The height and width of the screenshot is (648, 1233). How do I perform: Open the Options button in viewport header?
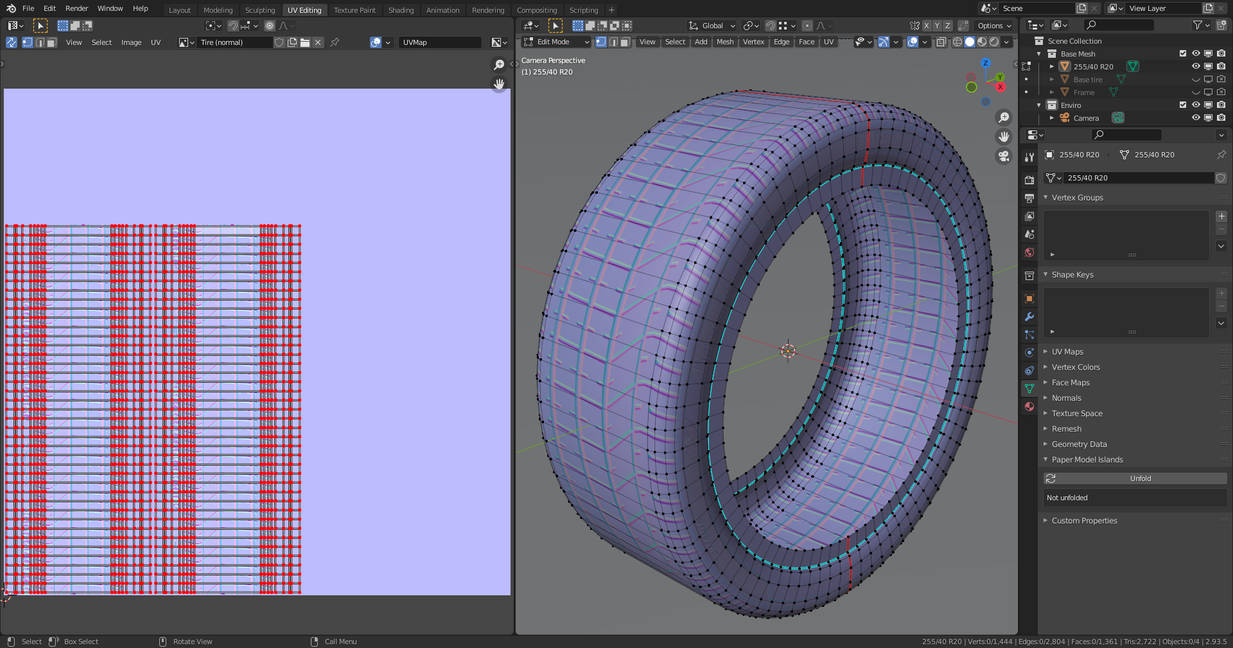point(993,25)
